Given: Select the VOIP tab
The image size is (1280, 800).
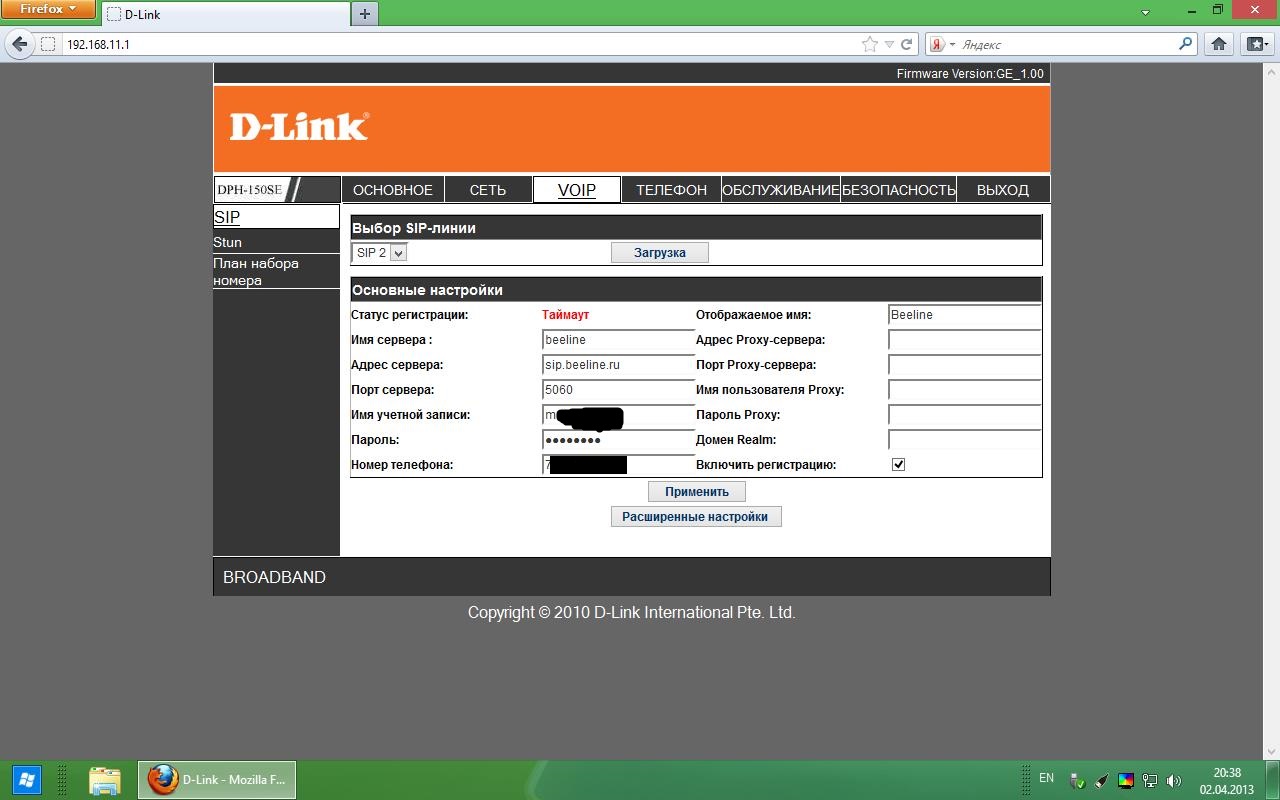Looking at the screenshot, I should [577, 190].
